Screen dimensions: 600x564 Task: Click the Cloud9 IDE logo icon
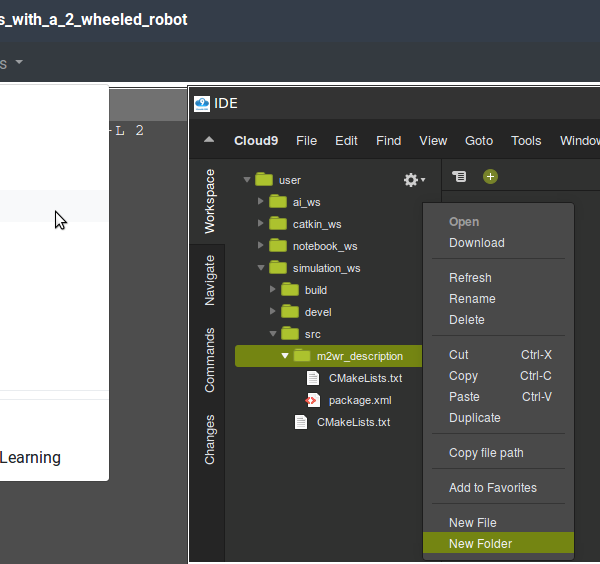[x=202, y=103]
